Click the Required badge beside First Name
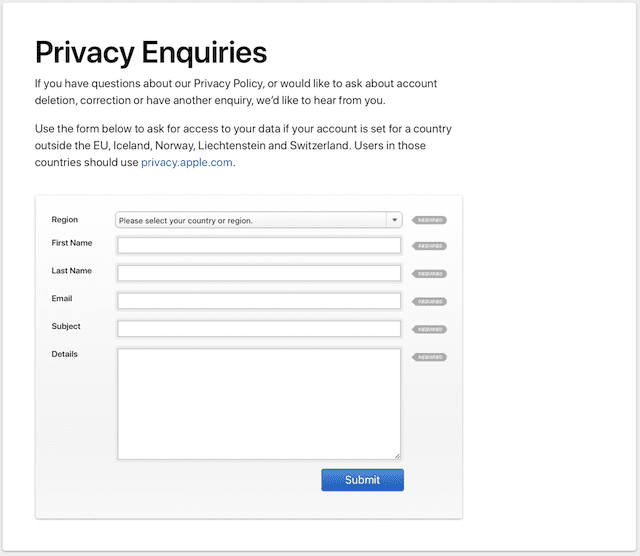The image size is (640, 556). coord(430,246)
